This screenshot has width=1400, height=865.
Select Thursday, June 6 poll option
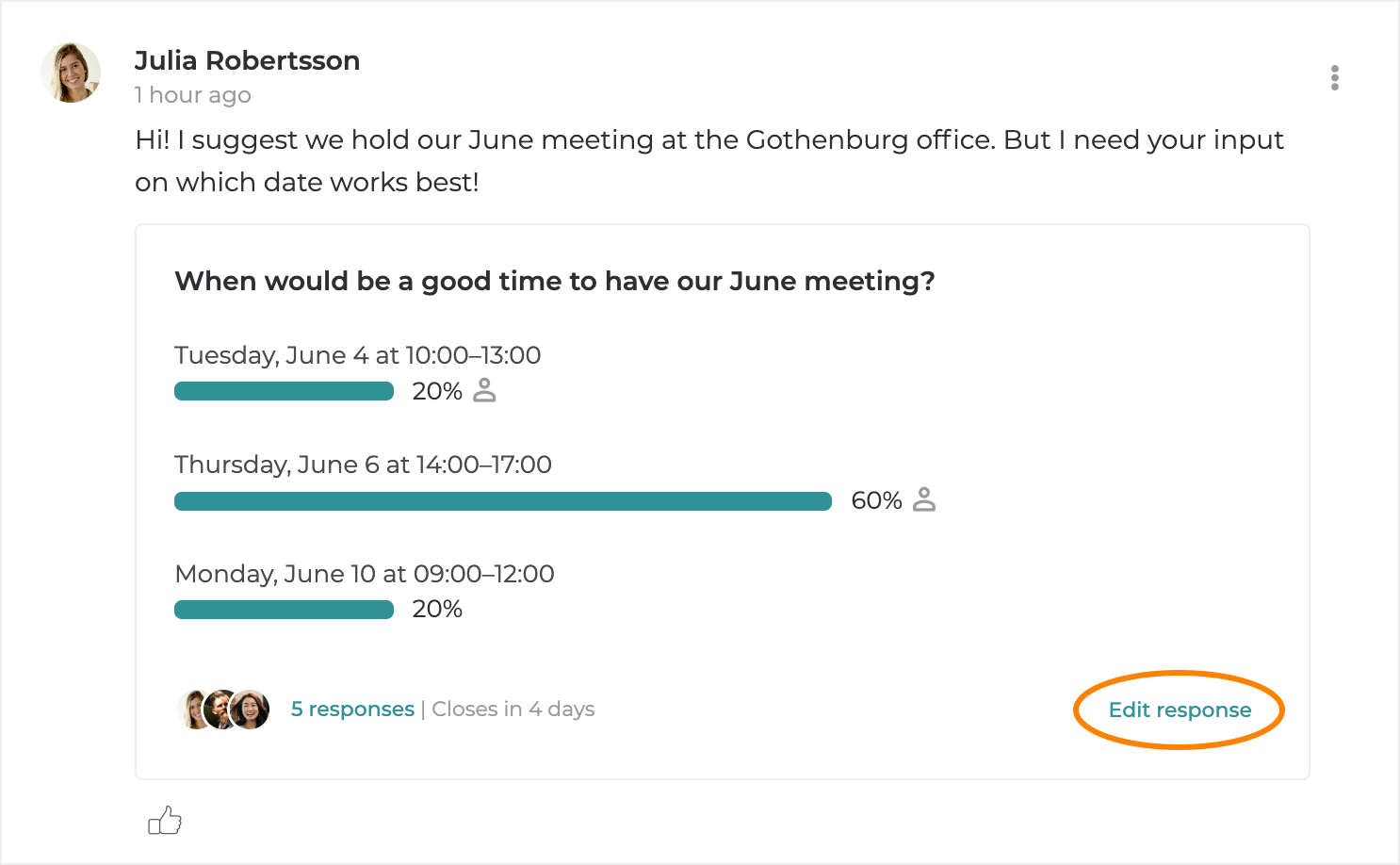363,465
